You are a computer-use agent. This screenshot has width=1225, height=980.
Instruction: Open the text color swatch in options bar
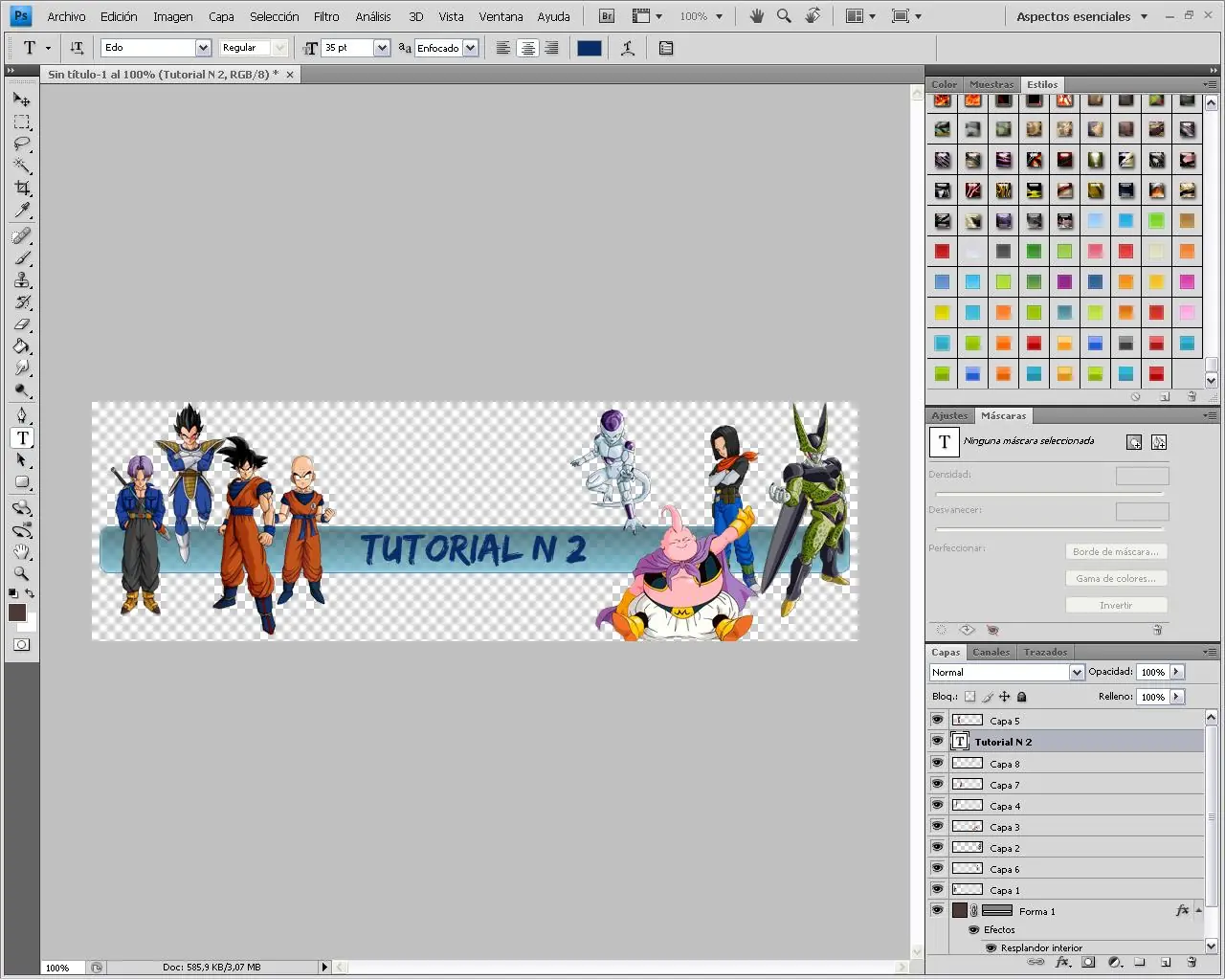(x=590, y=48)
